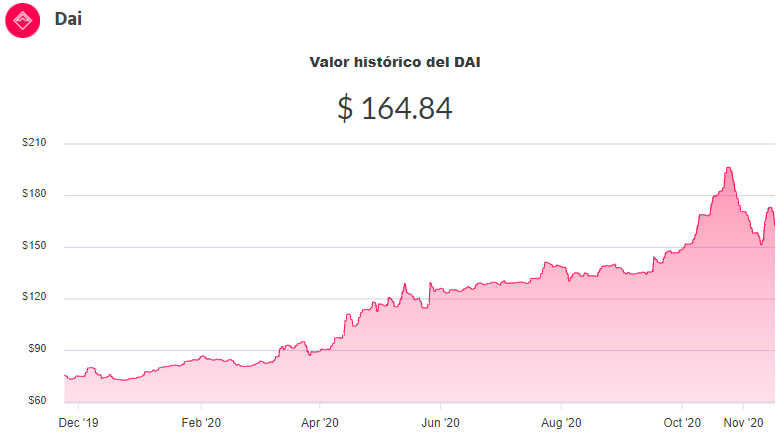Click the highest peak of the price line
The width and height of the screenshot is (781, 437).
pos(729,168)
